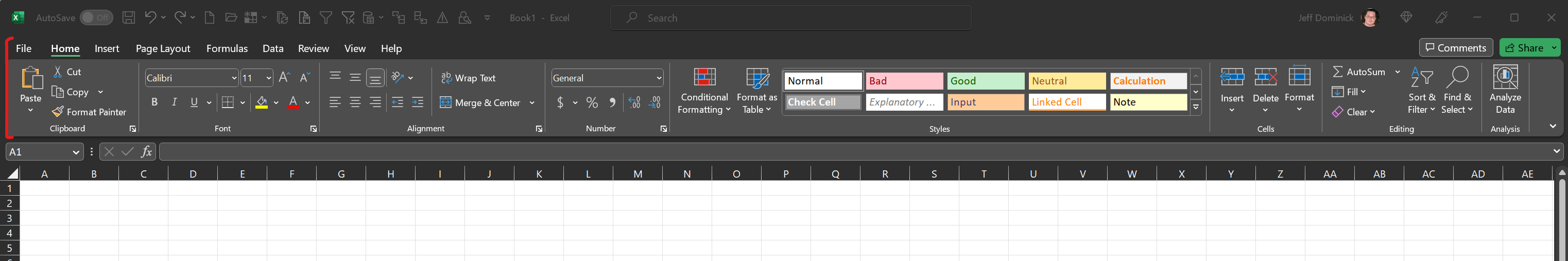This screenshot has height=261, width=1568.
Task: Click the Format Painter brush
Action: pyautogui.click(x=58, y=112)
